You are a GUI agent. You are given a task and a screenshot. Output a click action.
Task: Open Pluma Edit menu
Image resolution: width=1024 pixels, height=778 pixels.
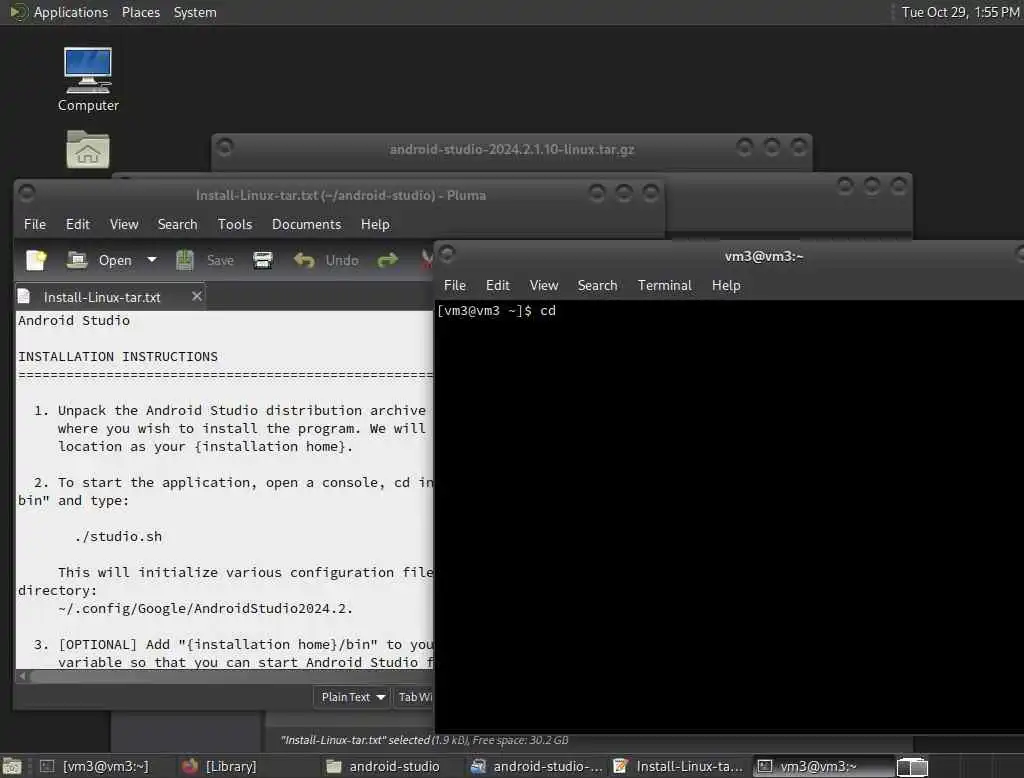tap(78, 224)
